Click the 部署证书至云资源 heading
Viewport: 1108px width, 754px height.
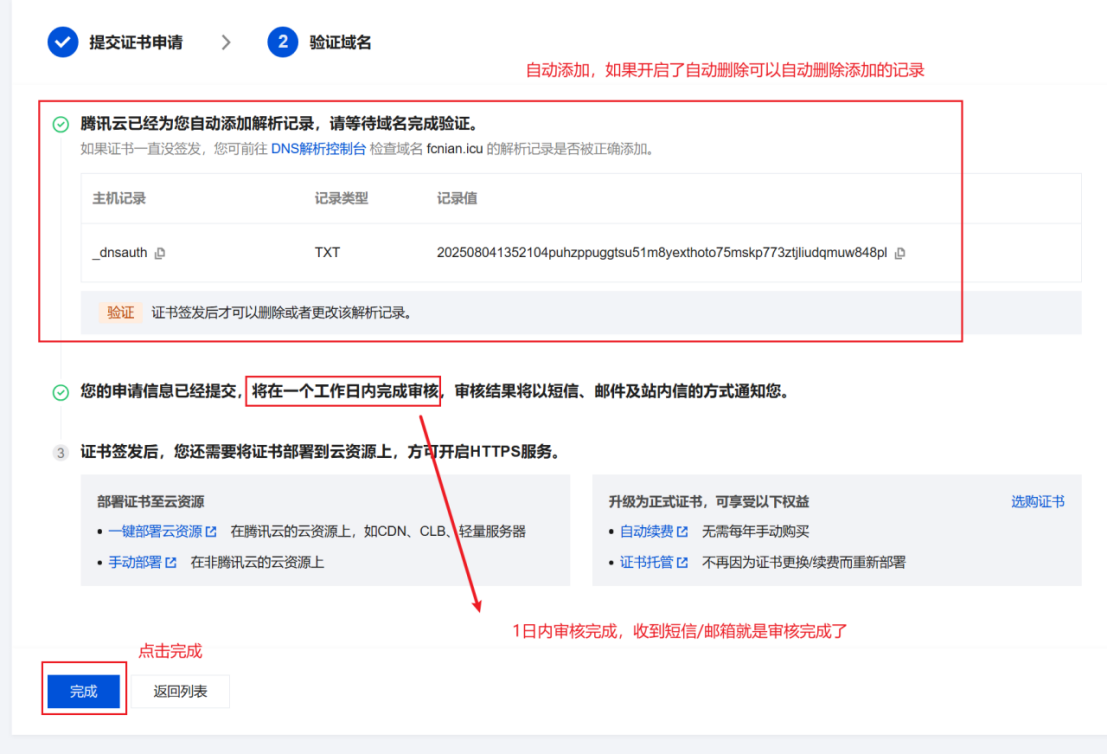[x=151, y=502]
